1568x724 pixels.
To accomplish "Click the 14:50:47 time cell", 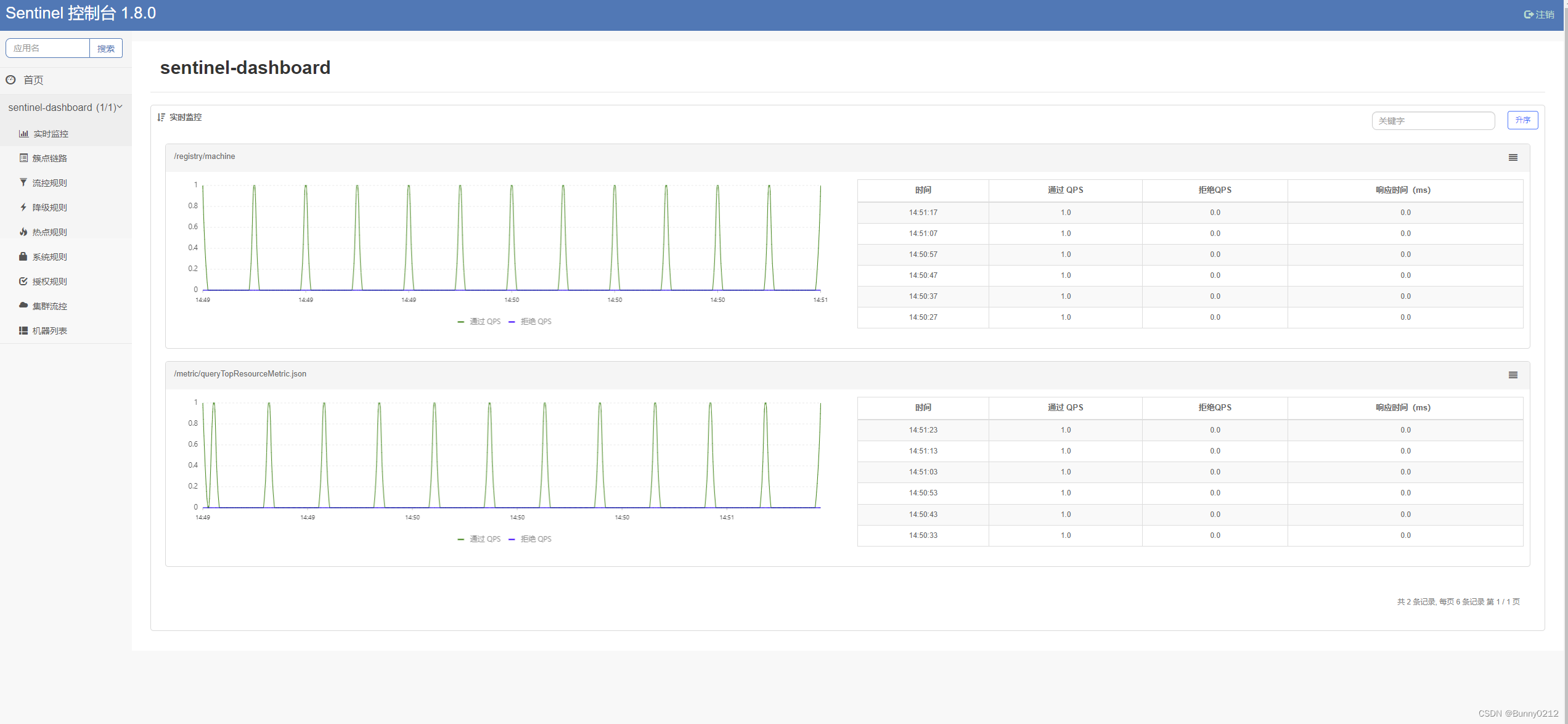I will tap(923, 275).
